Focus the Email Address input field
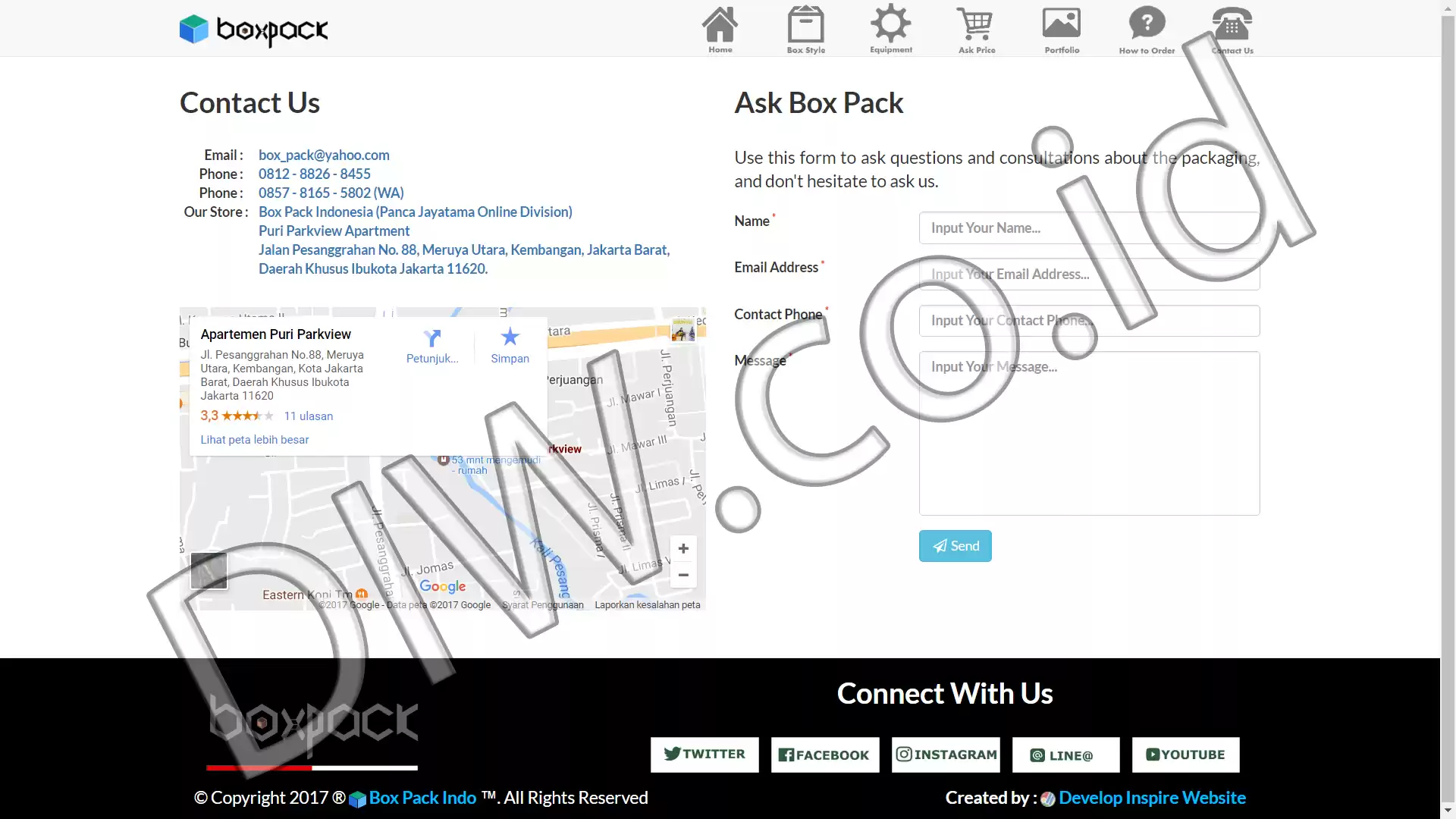The image size is (1456, 819). (1089, 274)
